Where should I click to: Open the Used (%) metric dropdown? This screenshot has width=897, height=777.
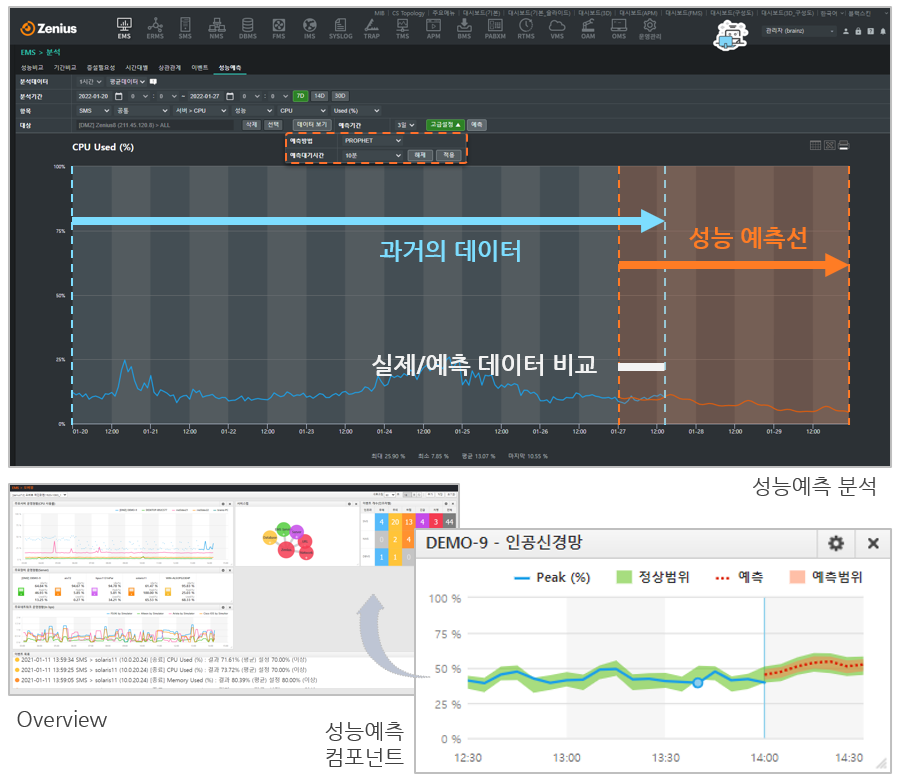pyautogui.click(x=356, y=110)
